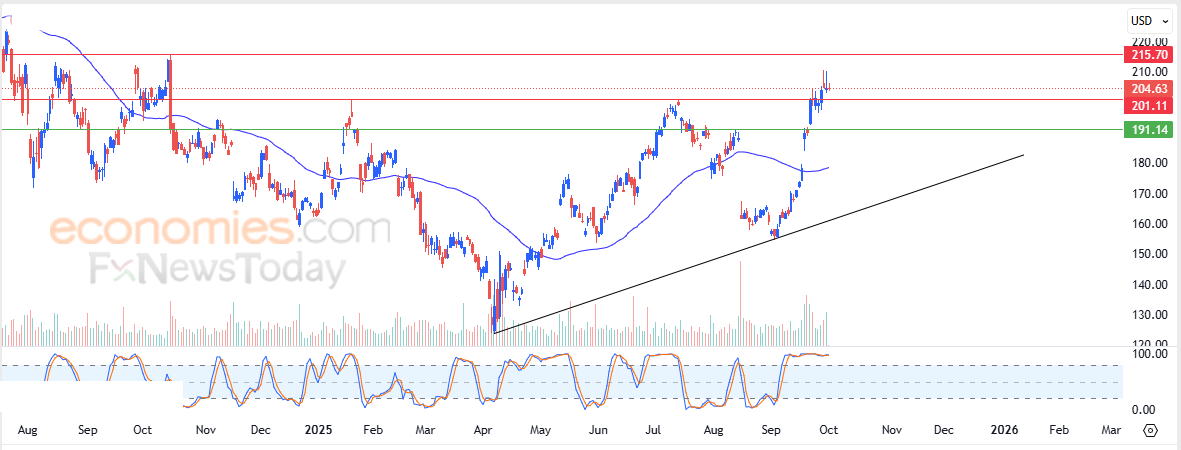Select the red 201.11 price label

(x=1147, y=103)
